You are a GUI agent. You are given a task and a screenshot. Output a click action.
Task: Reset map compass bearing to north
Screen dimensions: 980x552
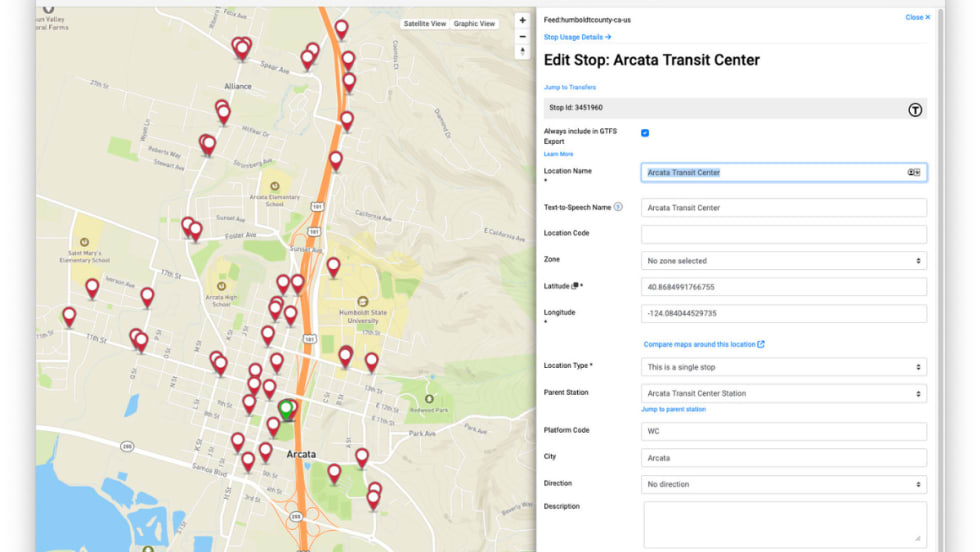[522, 52]
